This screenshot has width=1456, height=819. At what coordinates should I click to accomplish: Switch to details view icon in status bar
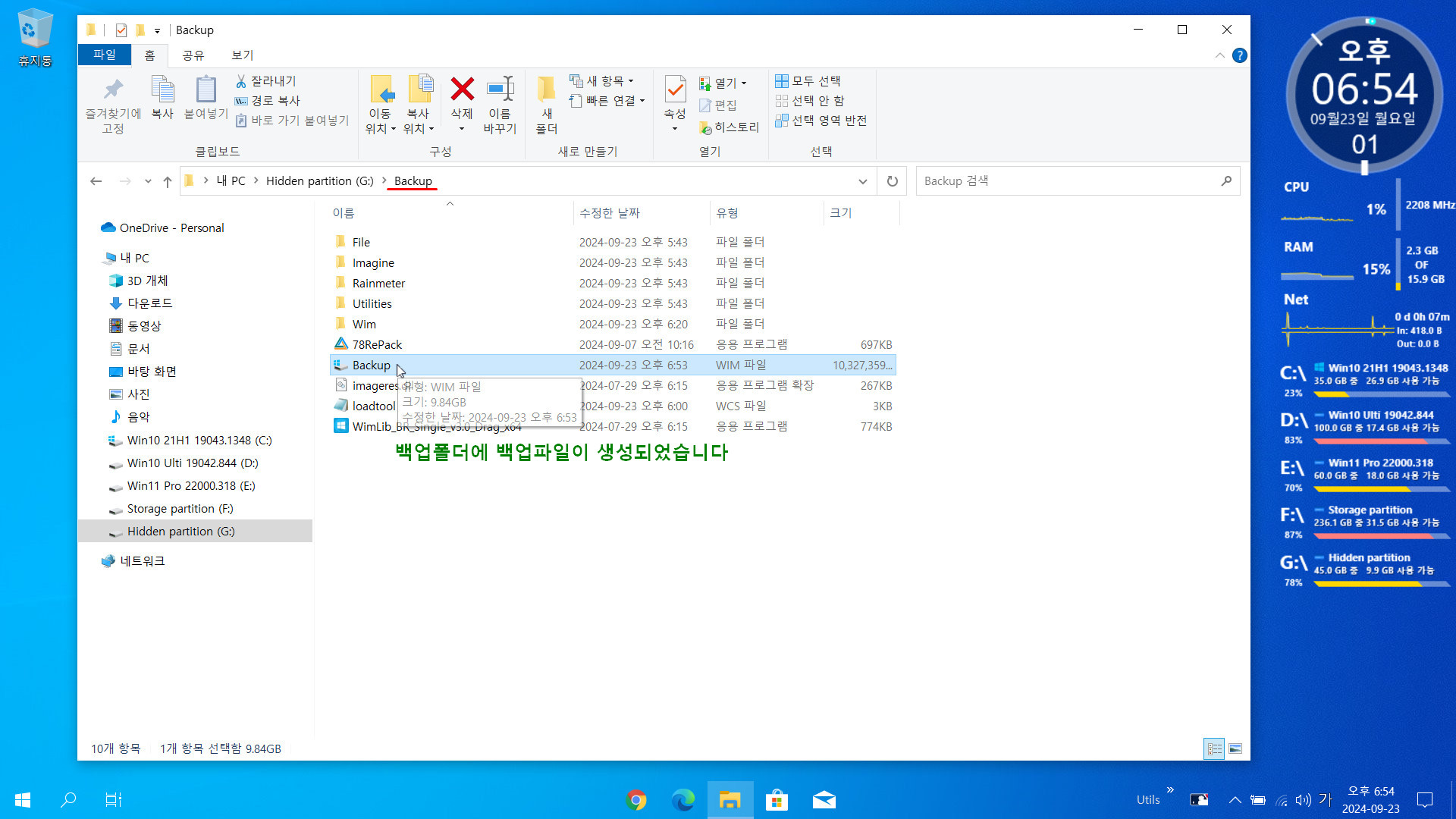click(x=1214, y=749)
